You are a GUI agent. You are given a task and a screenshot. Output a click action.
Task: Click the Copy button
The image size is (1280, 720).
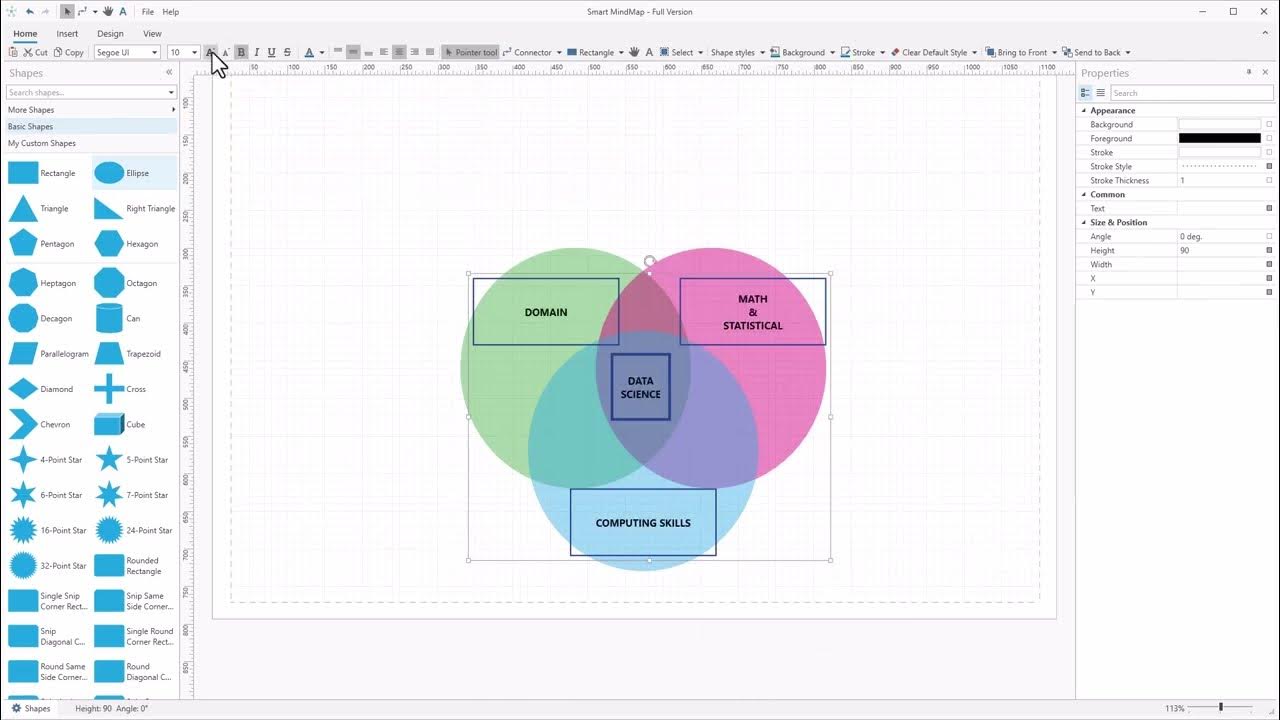(69, 52)
